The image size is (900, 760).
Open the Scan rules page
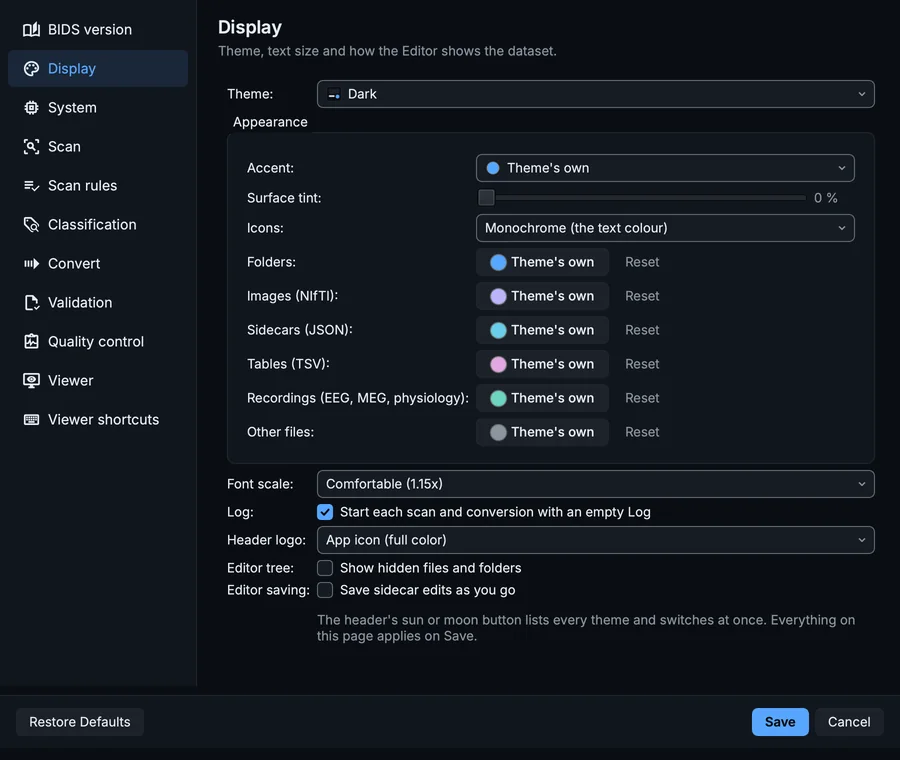point(98,185)
